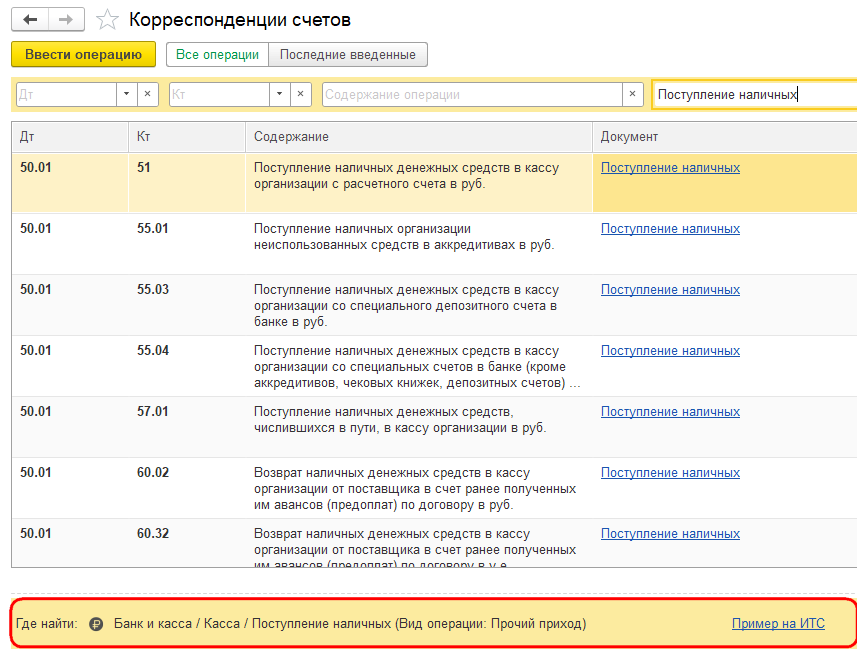Open Поступление наличных link in row 55.03
Screen dimensions: 857x656
671,290
